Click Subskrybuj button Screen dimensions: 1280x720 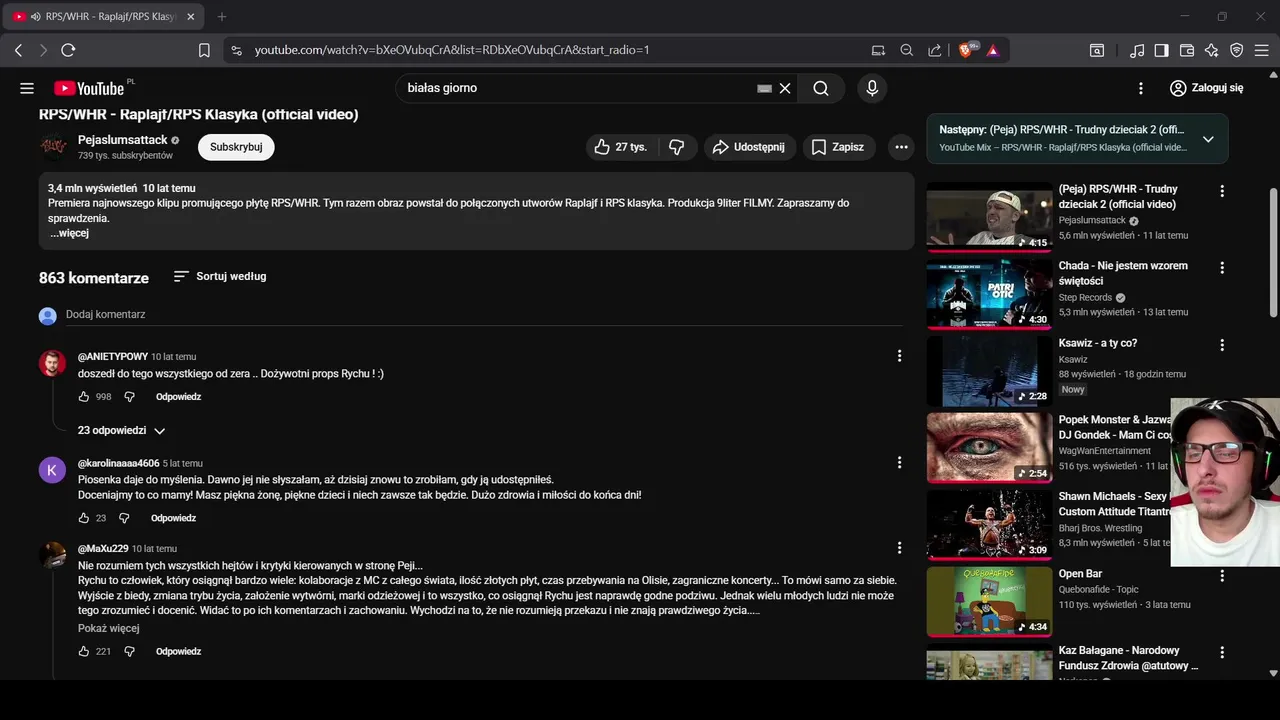(x=236, y=147)
